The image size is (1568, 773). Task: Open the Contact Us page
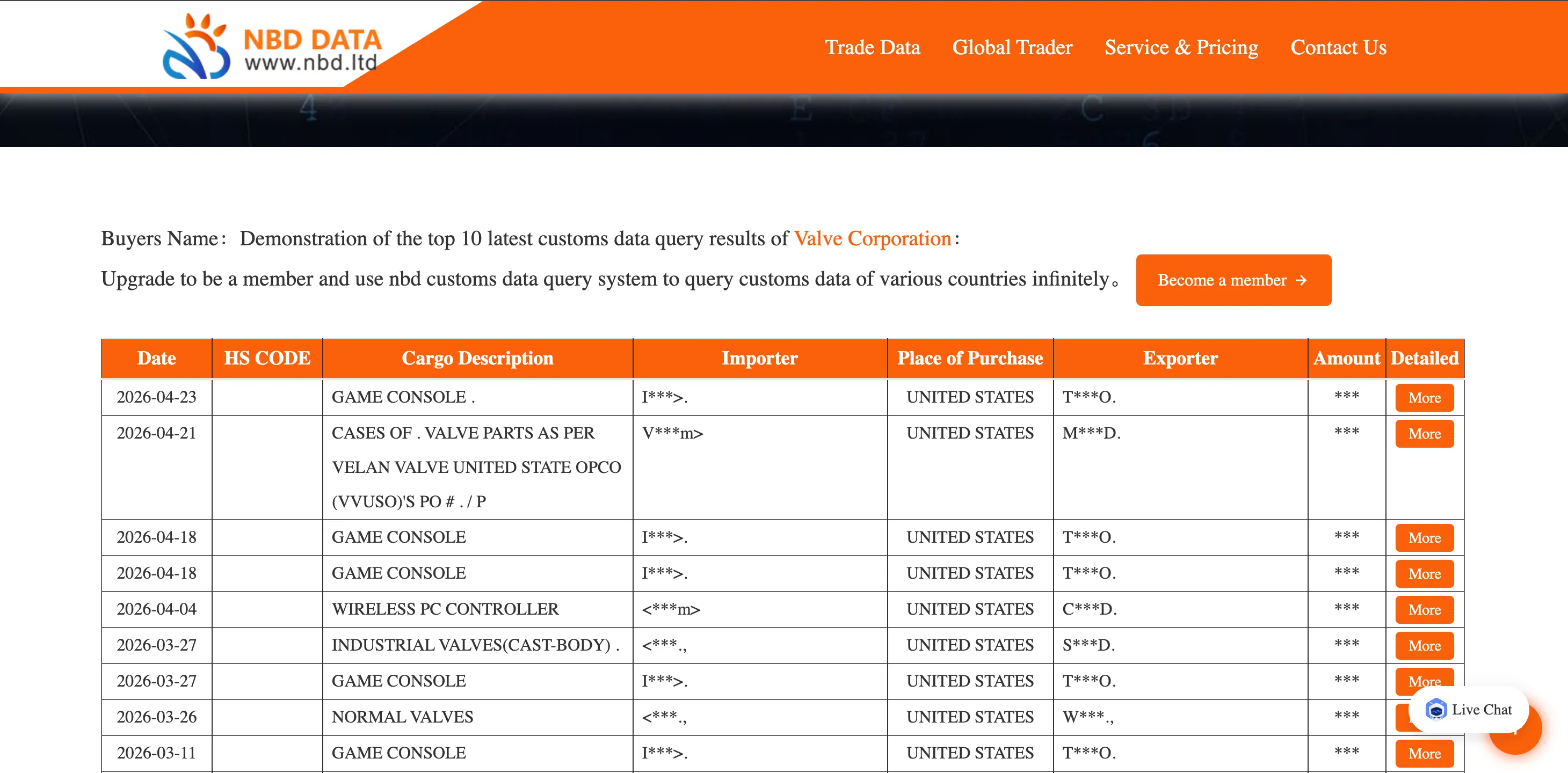tap(1339, 47)
